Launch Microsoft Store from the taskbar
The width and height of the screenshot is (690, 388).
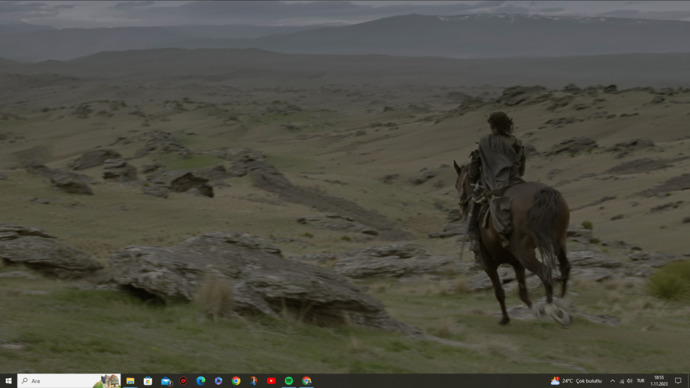(x=148, y=381)
